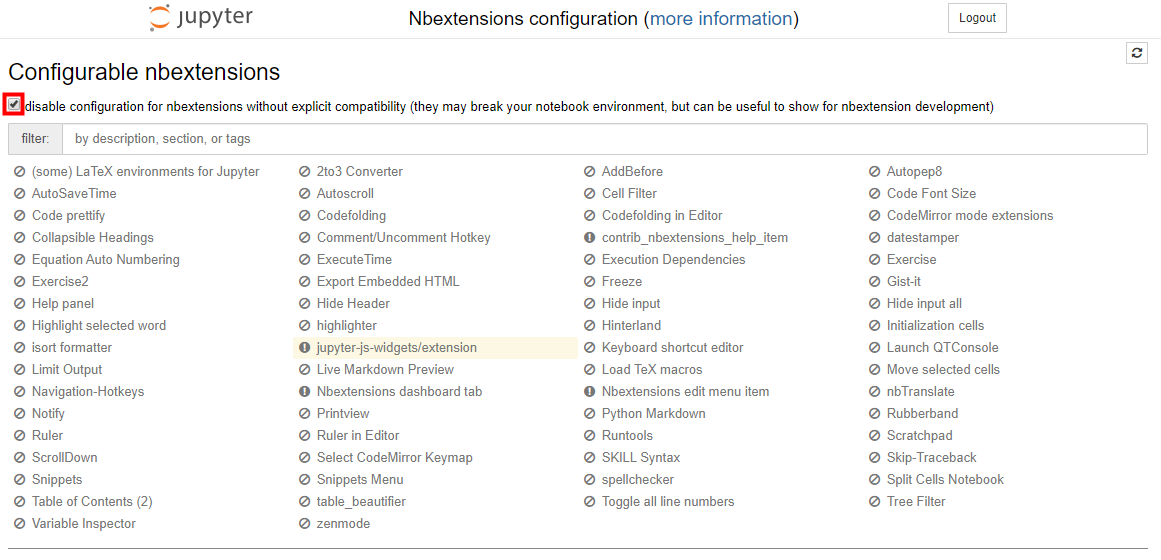Open Execution Dependencies entry
The height and width of the screenshot is (560, 1161).
(x=674, y=260)
